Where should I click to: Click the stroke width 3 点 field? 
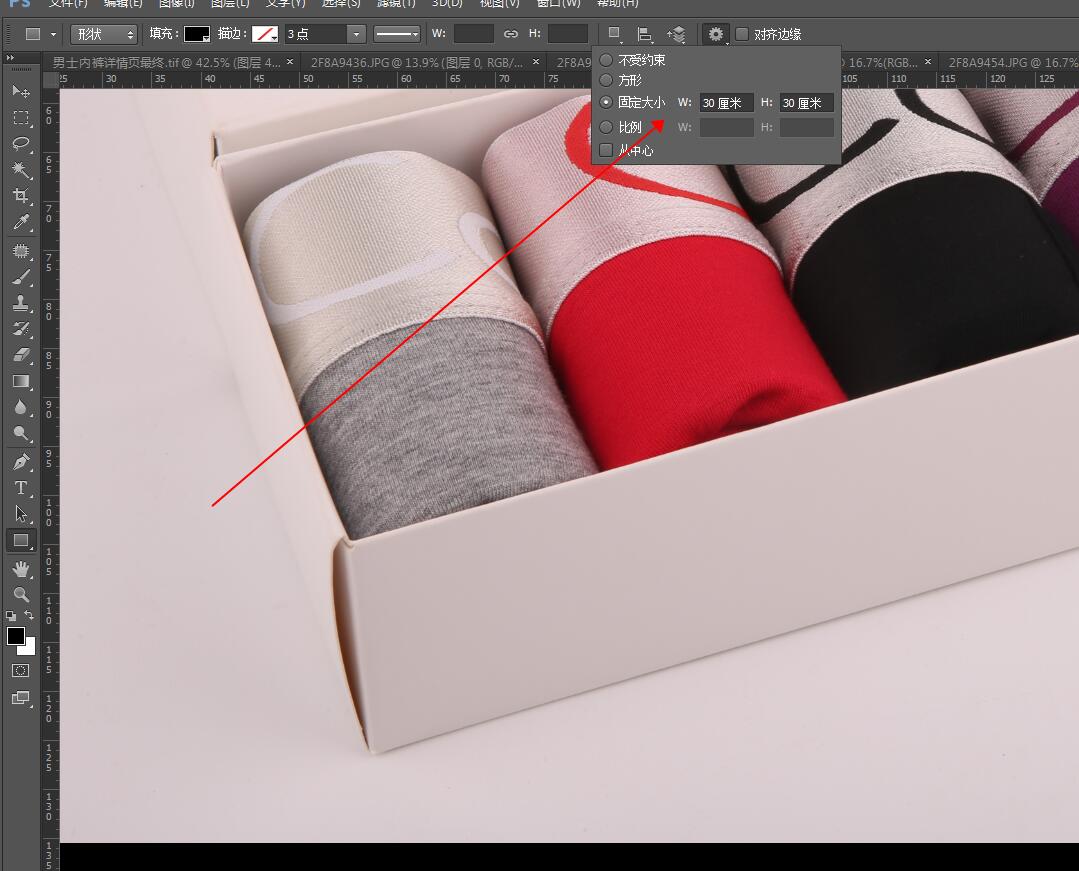click(315, 34)
